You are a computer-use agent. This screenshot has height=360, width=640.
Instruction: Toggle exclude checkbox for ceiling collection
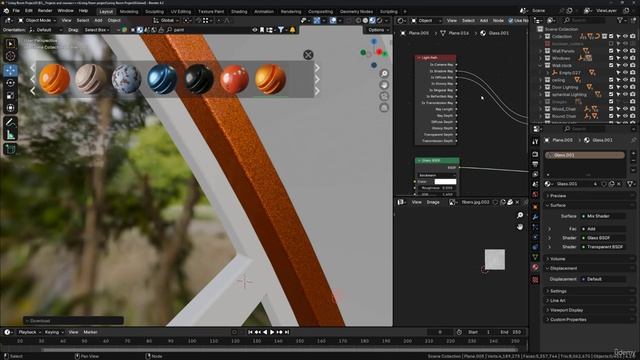[x=611, y=80]
